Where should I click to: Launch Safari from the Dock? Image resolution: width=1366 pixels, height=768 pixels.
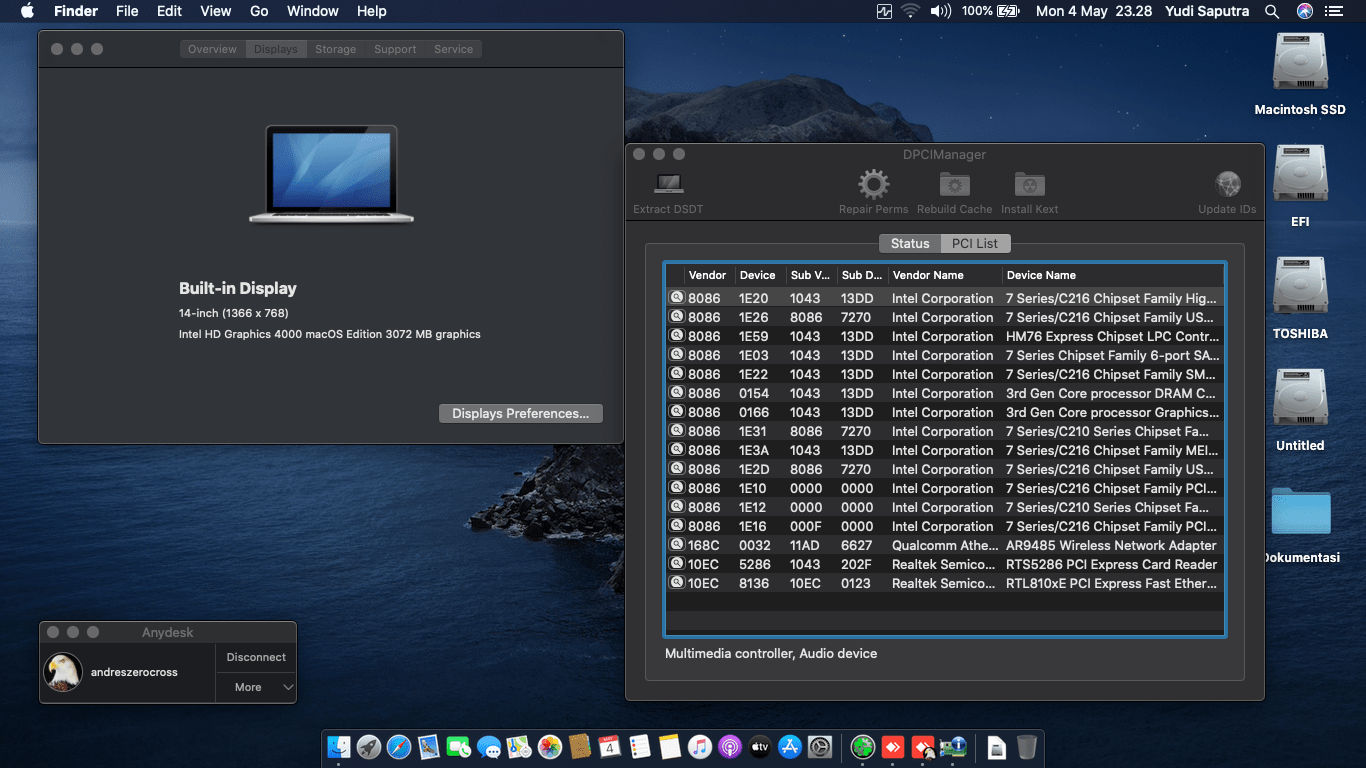399,746
